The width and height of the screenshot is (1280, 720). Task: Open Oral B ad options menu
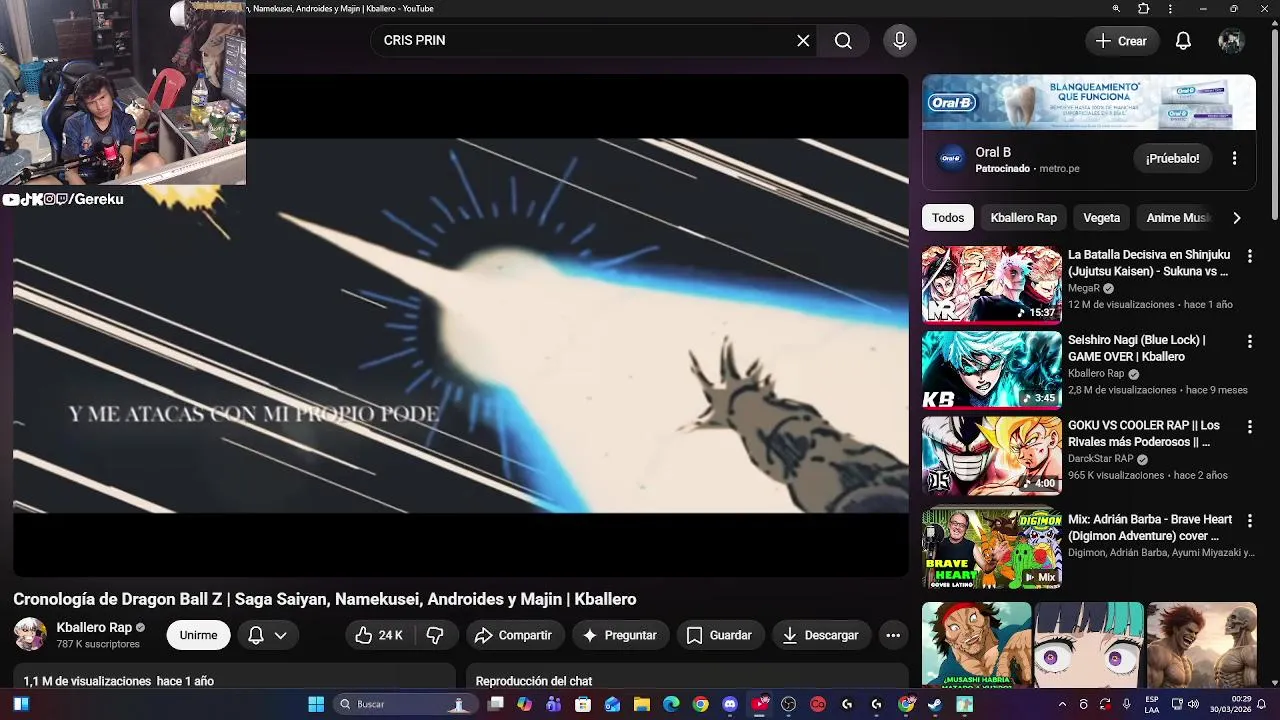pos(1234,158)
